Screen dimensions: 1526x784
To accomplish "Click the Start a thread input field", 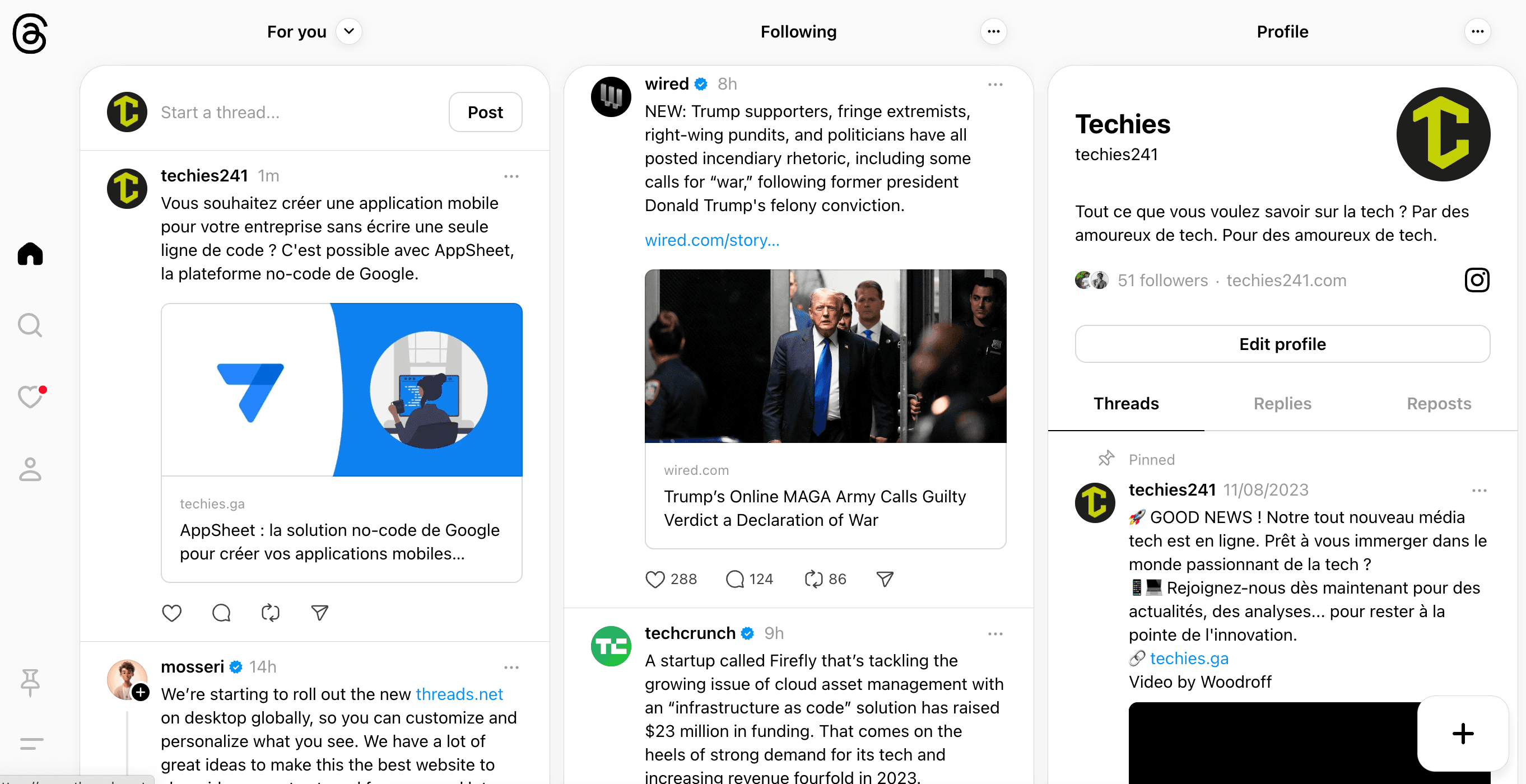I will tap(267, 112).
